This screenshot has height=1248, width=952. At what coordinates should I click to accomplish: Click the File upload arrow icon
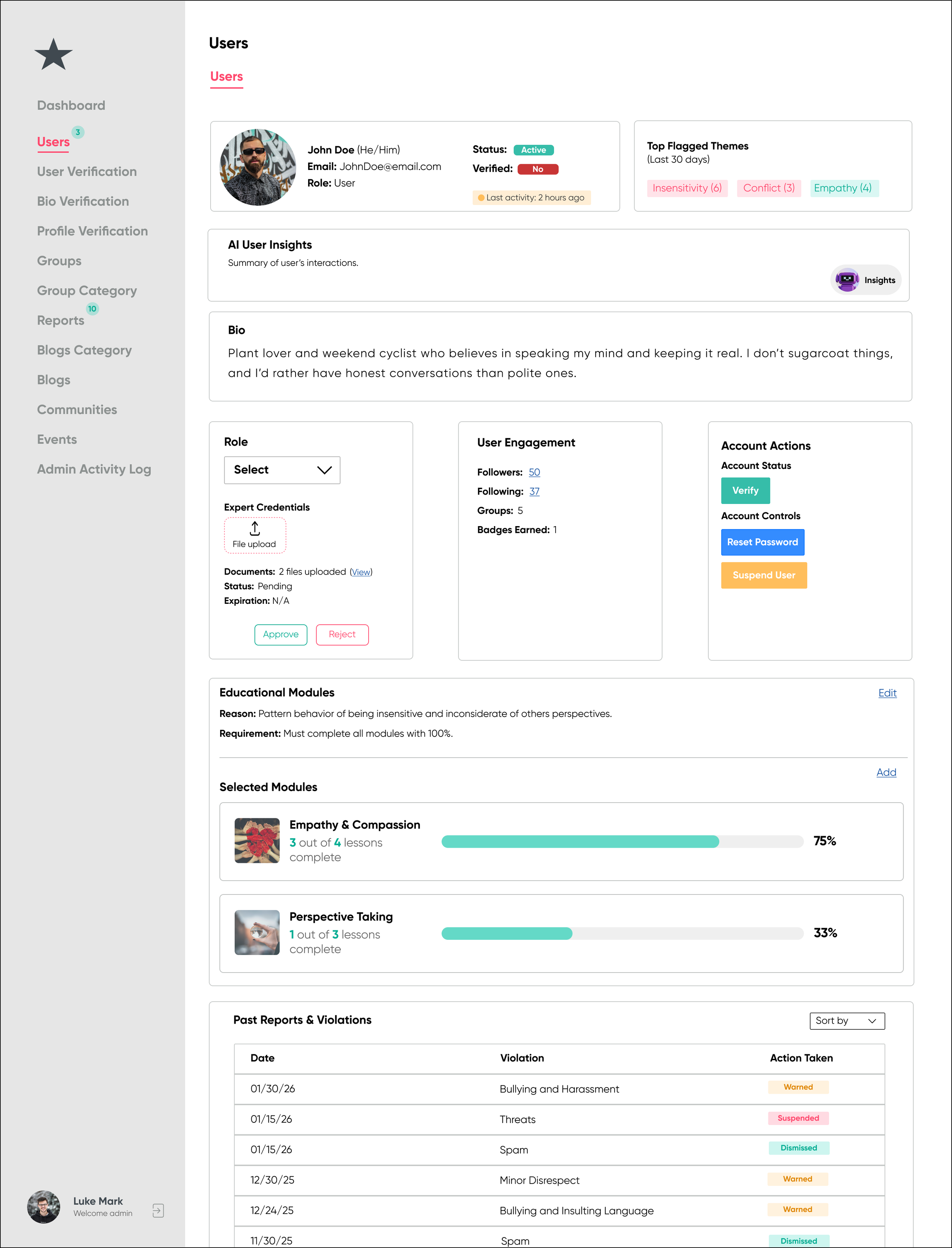pyautogui.click(x=255, y=529)
